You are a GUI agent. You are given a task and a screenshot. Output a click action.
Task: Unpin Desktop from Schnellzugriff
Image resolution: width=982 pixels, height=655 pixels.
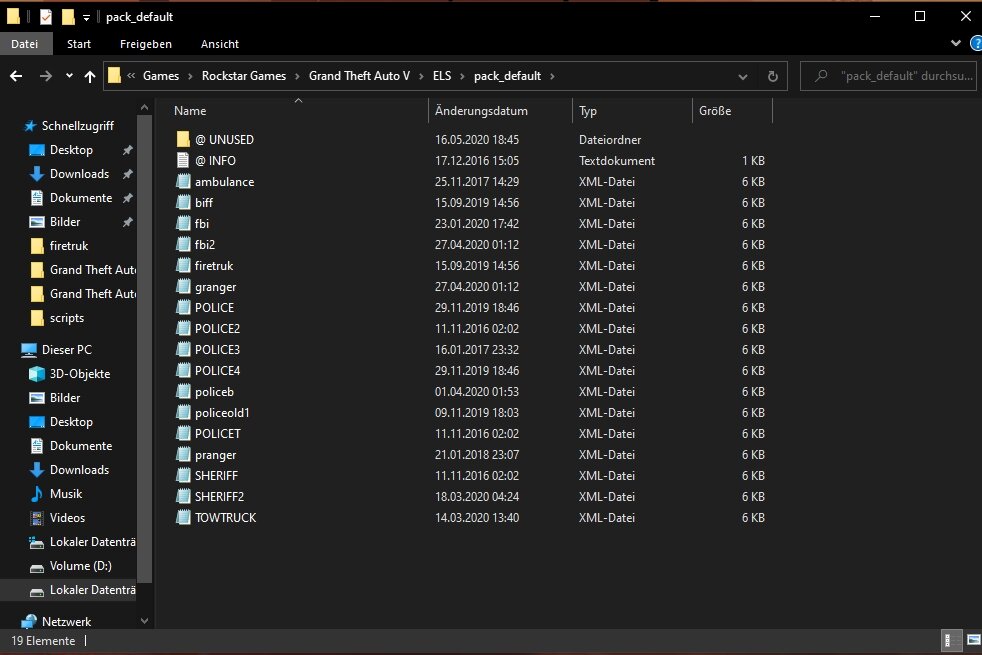127,150
